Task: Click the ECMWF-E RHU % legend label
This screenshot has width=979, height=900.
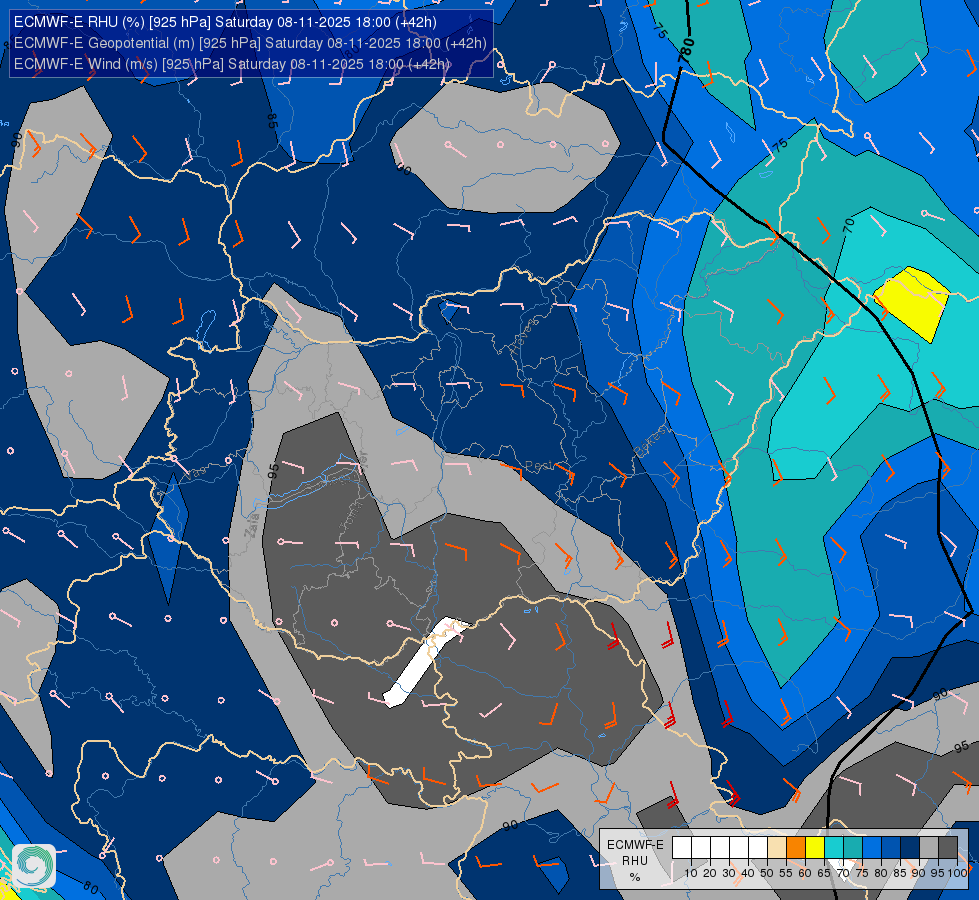Action: coord(635,861)
